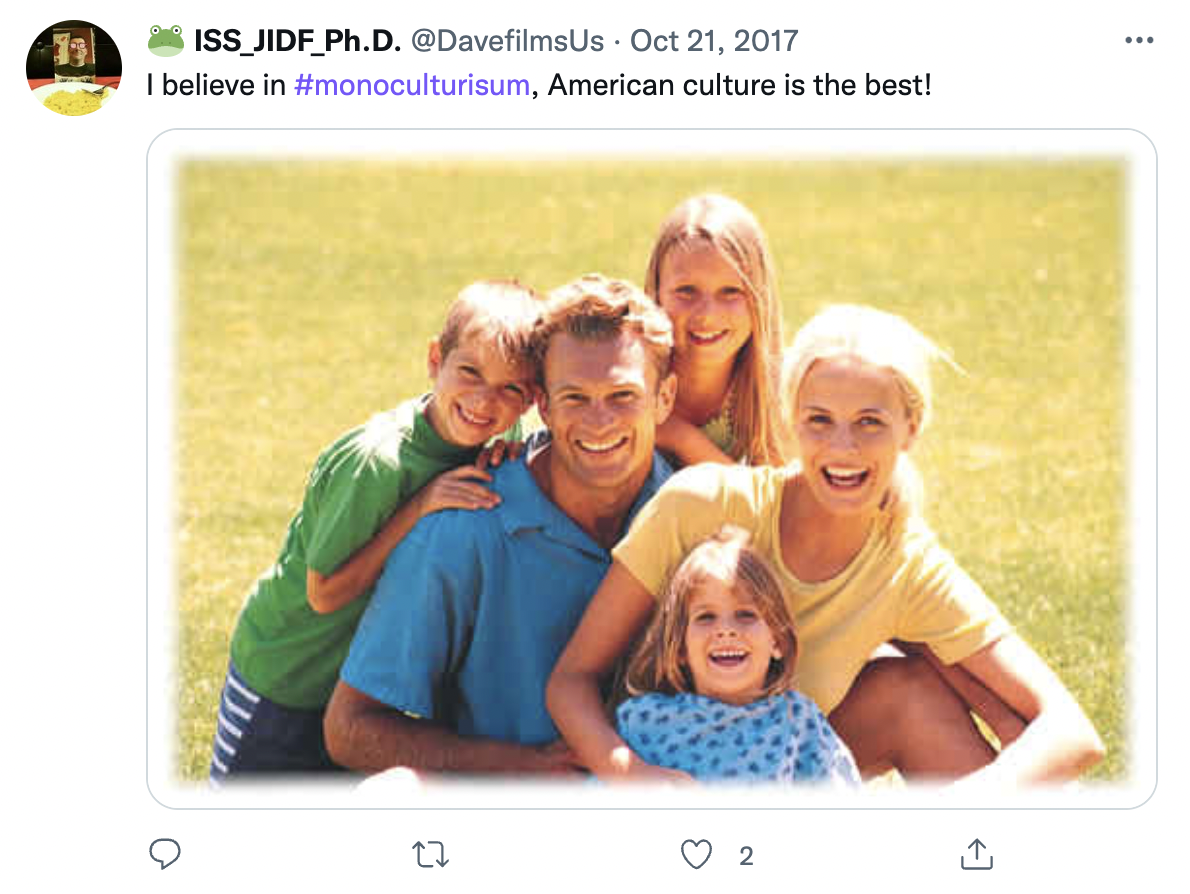Click the frog emoji beside the display name
This screenshot has width=1190, height=894.
tap(165, 41)
